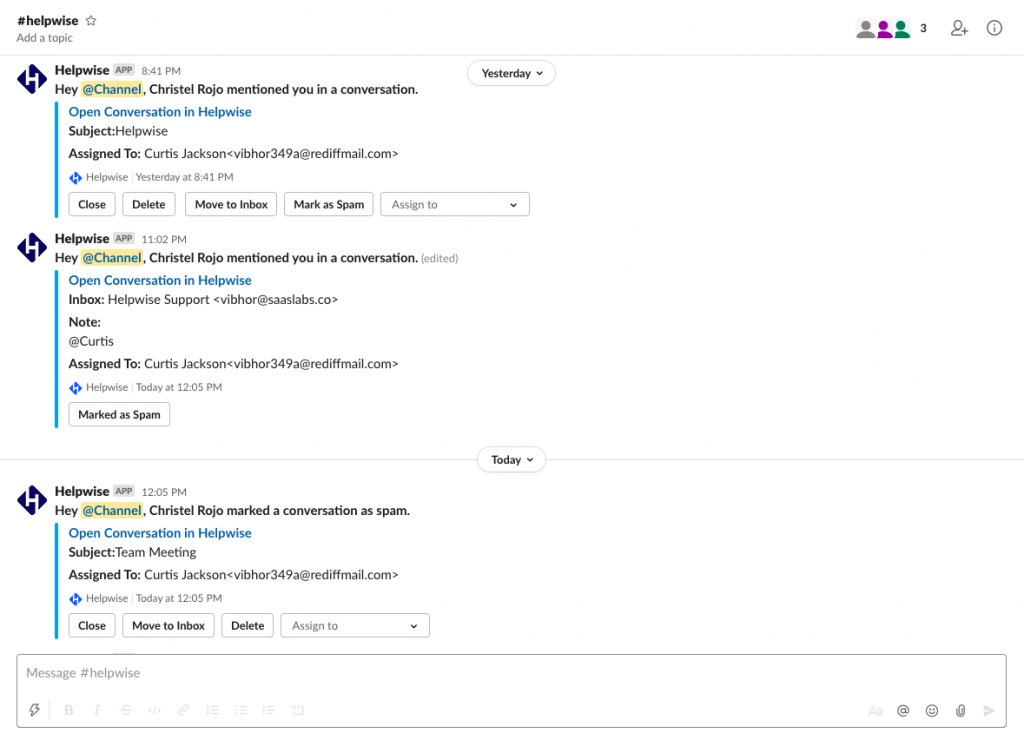This screenshot has width=1024, height=746.
Task: View the channel members avatars
Action: tap(884, 29)
